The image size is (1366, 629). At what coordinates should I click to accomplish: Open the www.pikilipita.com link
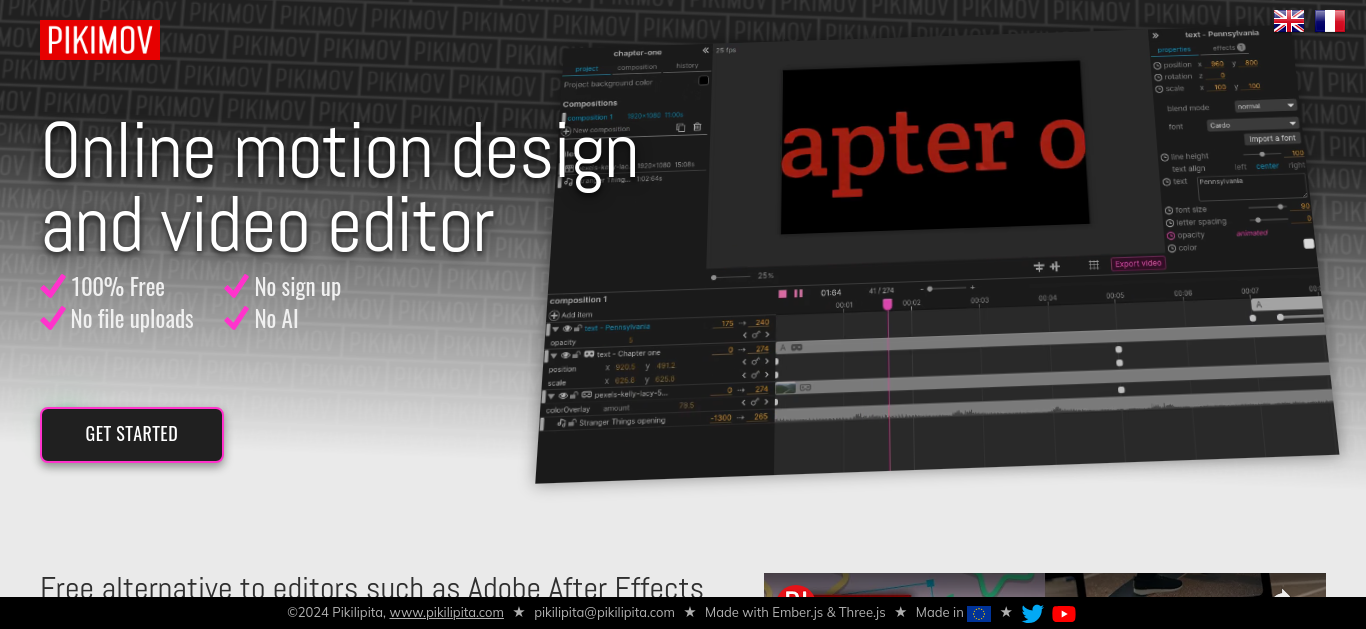pyautogui.click(x=447, y=613)
